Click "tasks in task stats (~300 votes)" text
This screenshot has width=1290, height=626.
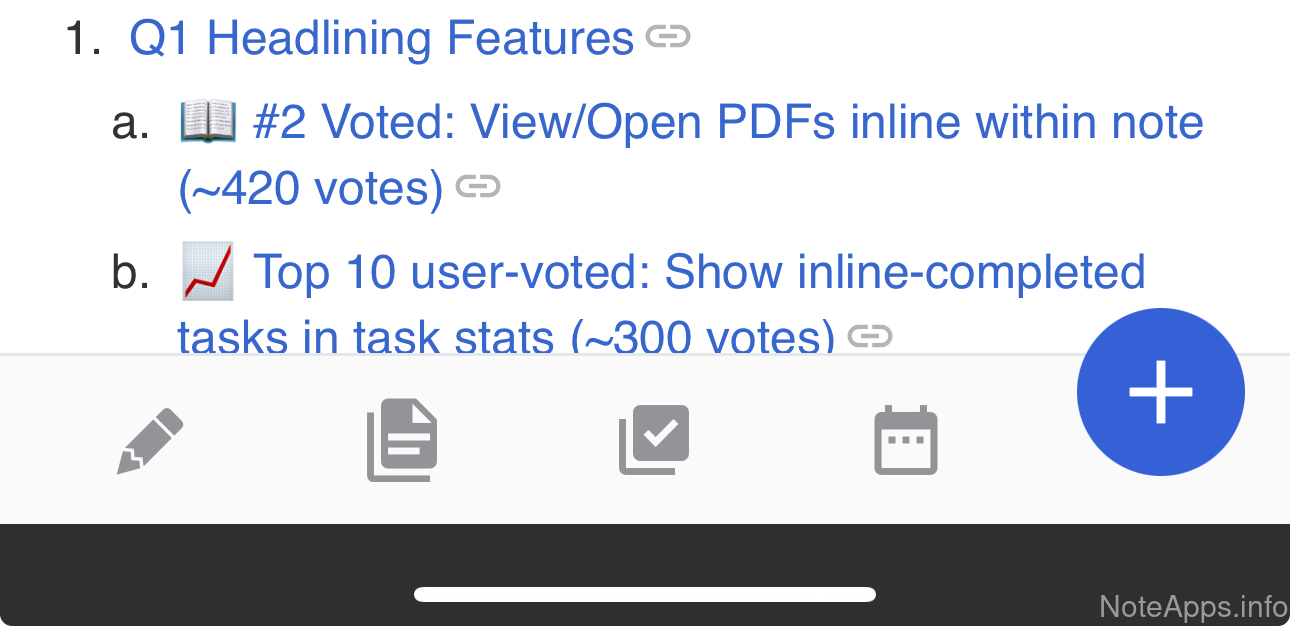click(x=505, y=338)
